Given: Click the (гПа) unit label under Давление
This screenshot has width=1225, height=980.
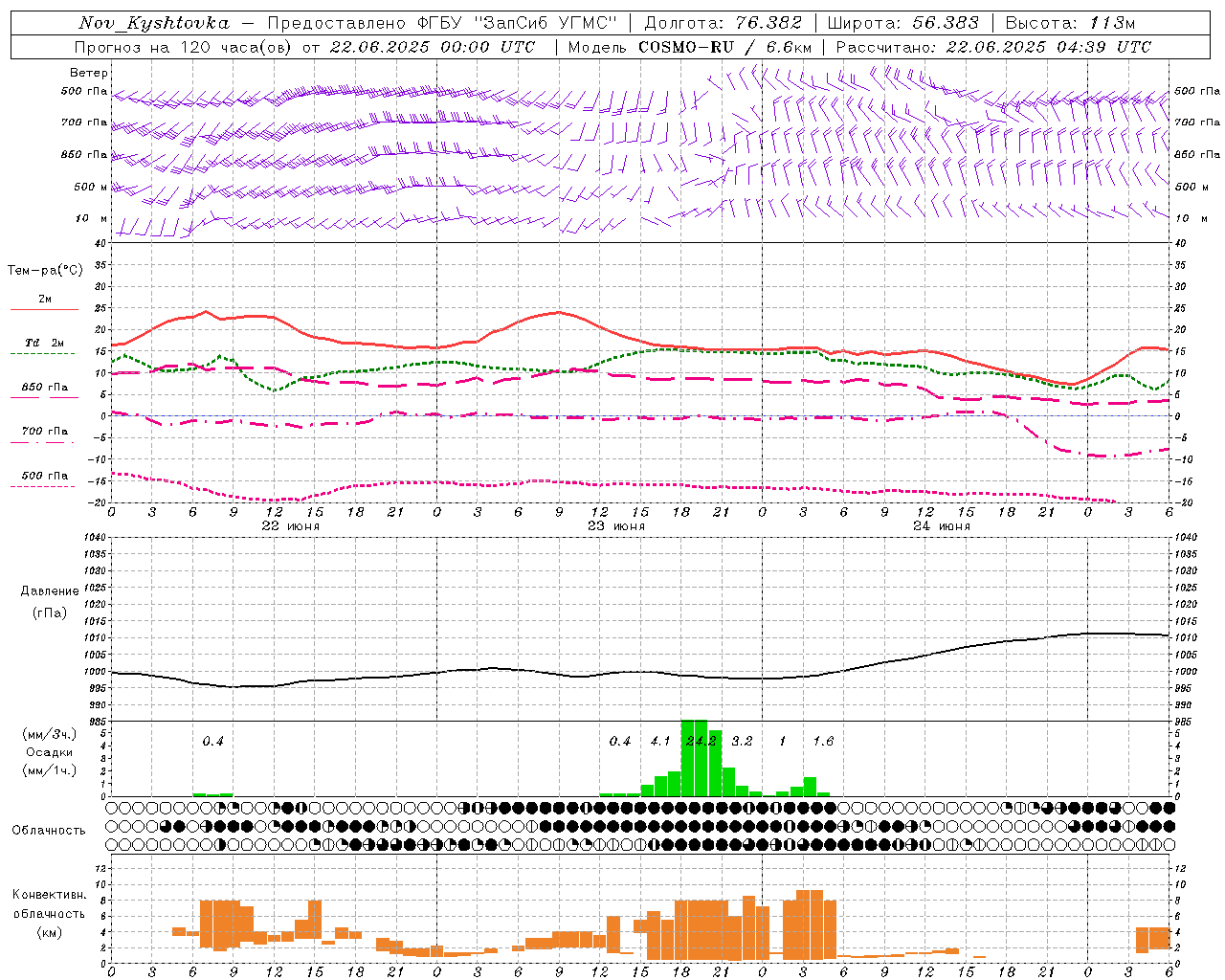Looking at the screenshot, I should (x=50, y=613).
